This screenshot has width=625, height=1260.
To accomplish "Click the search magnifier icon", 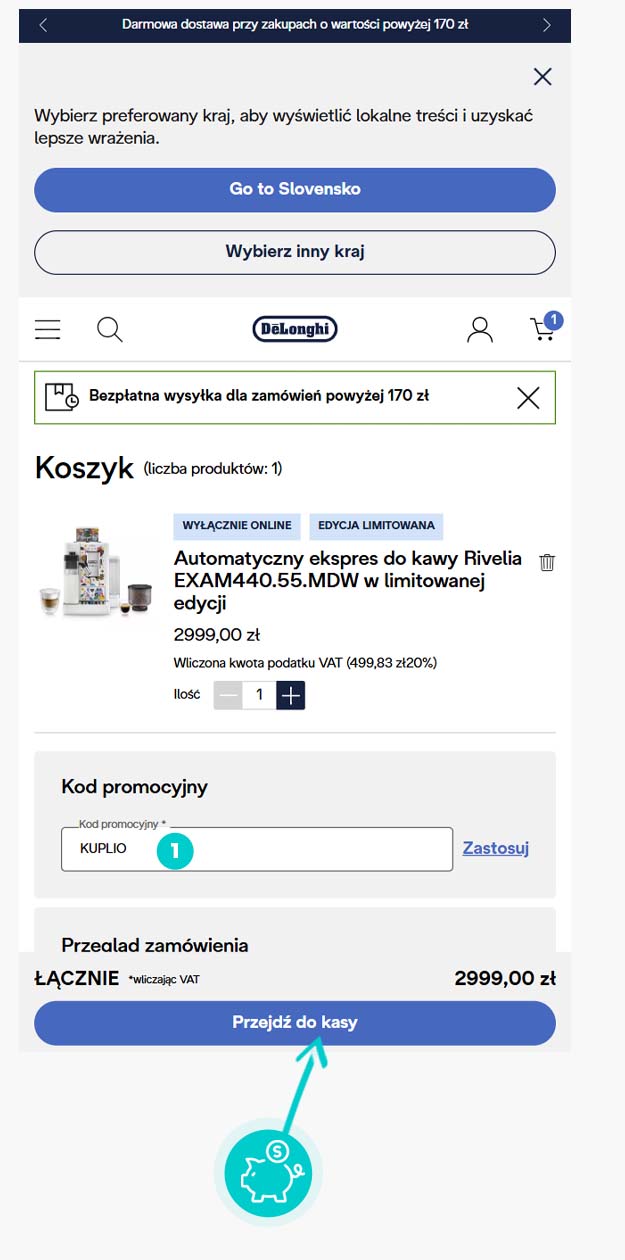I will 110,329.
